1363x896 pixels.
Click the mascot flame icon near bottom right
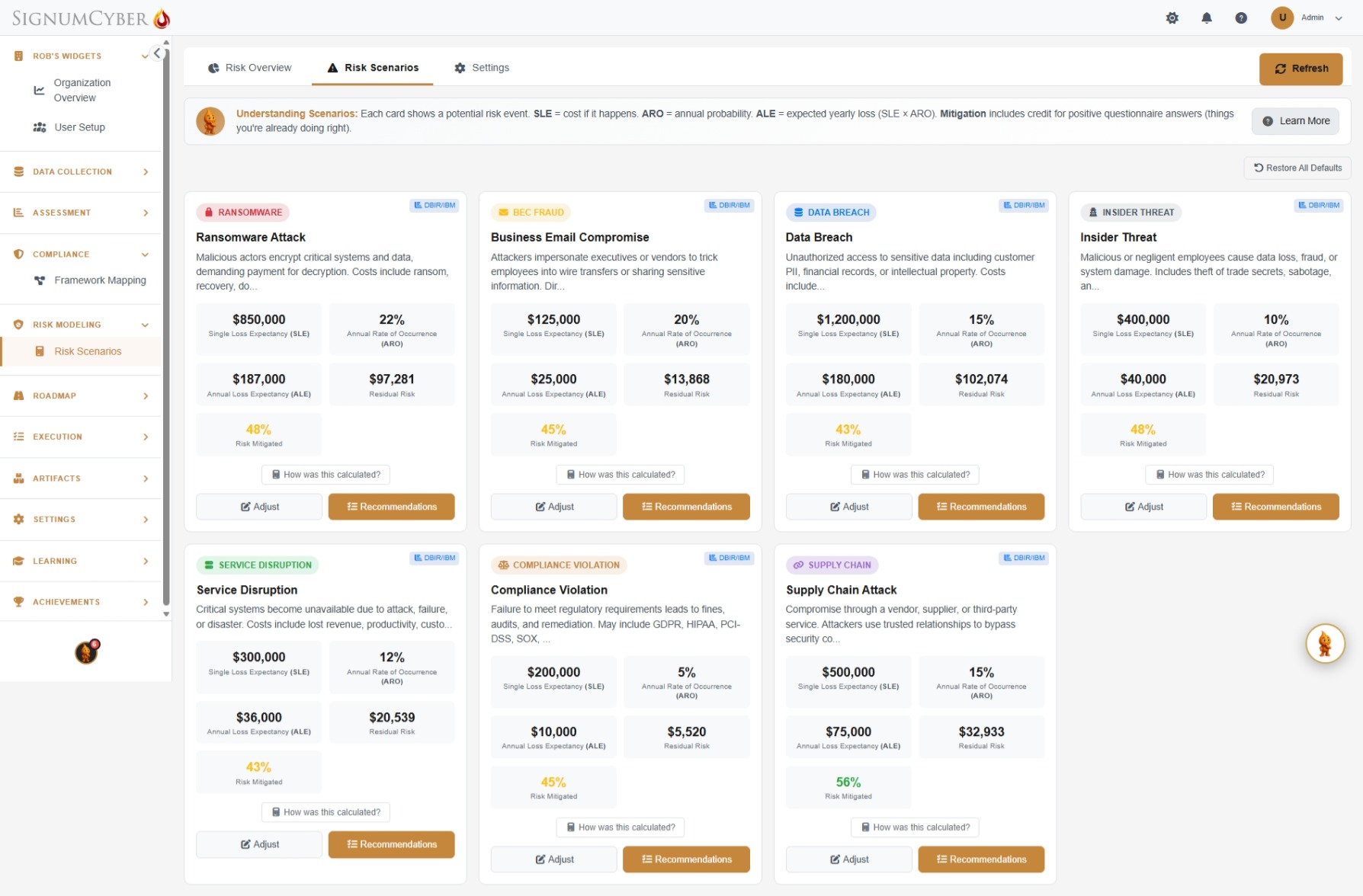click(x=1326, y=643)
